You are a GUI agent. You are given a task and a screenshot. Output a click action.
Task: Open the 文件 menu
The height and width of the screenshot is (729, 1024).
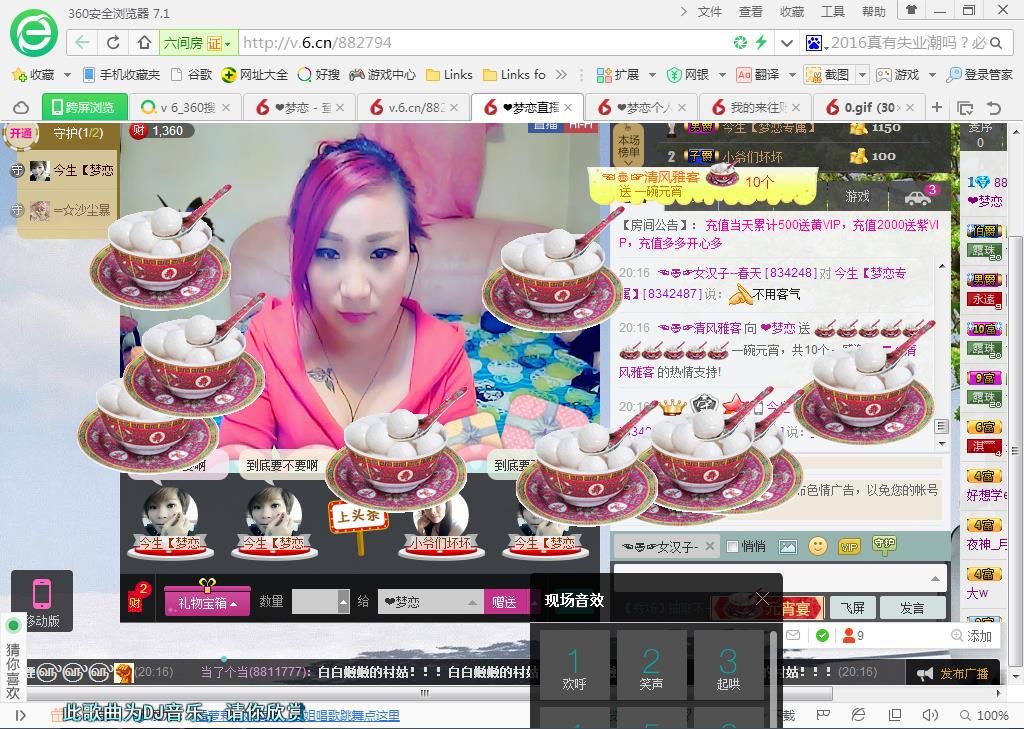click(709, 11)
